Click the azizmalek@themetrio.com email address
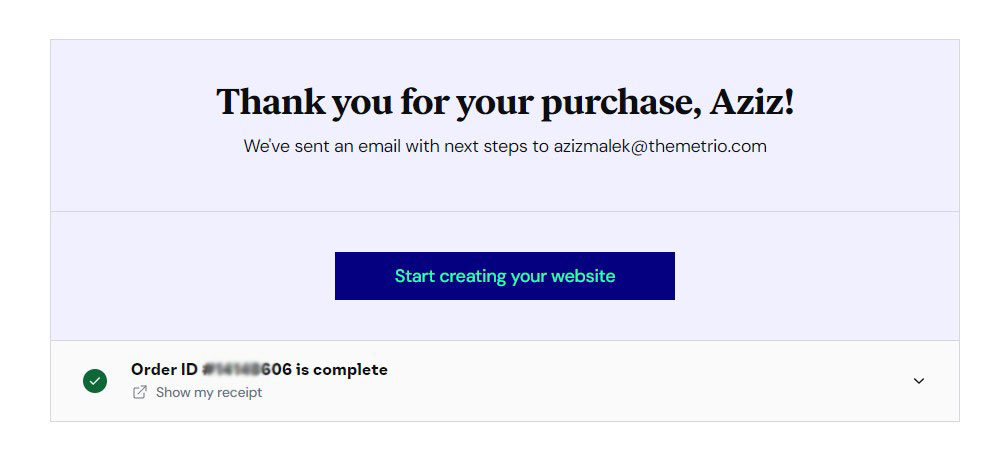This screenshot has width=1000, height=466. pos(659,146)
